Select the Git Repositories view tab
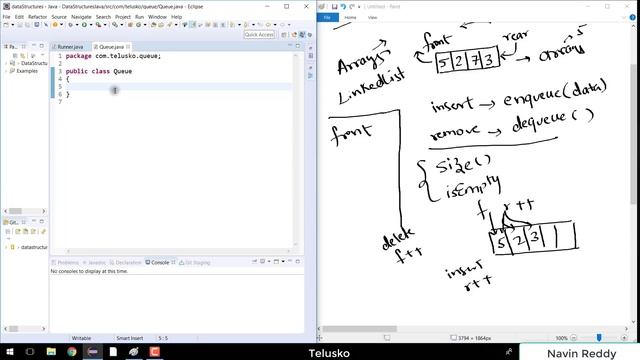This screenshot has height=360, width=640. coord(11,222)
